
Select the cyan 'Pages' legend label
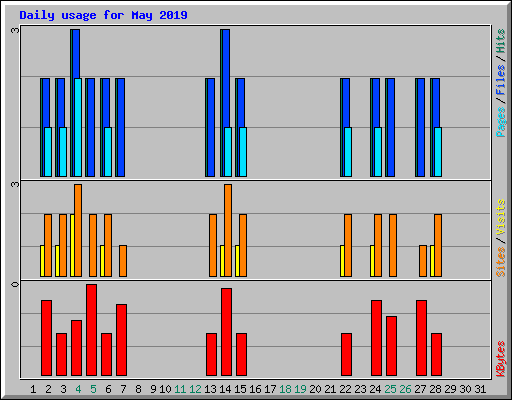tap(500, 122)
